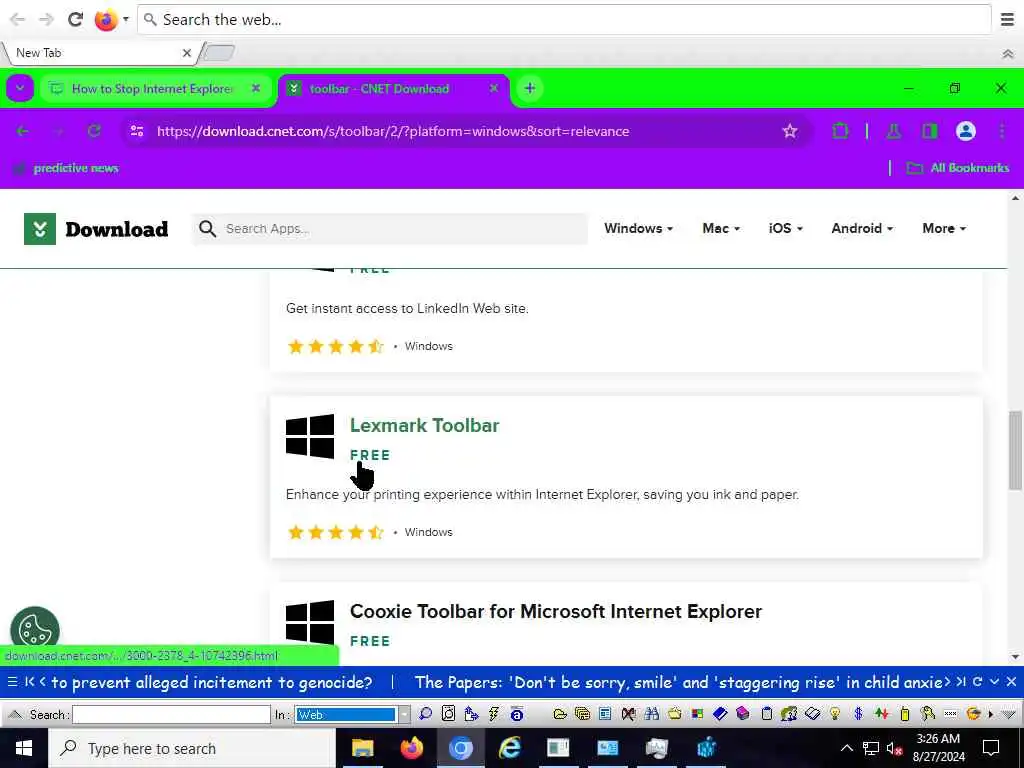Open the Windows notification center

[x=991, y=748]
